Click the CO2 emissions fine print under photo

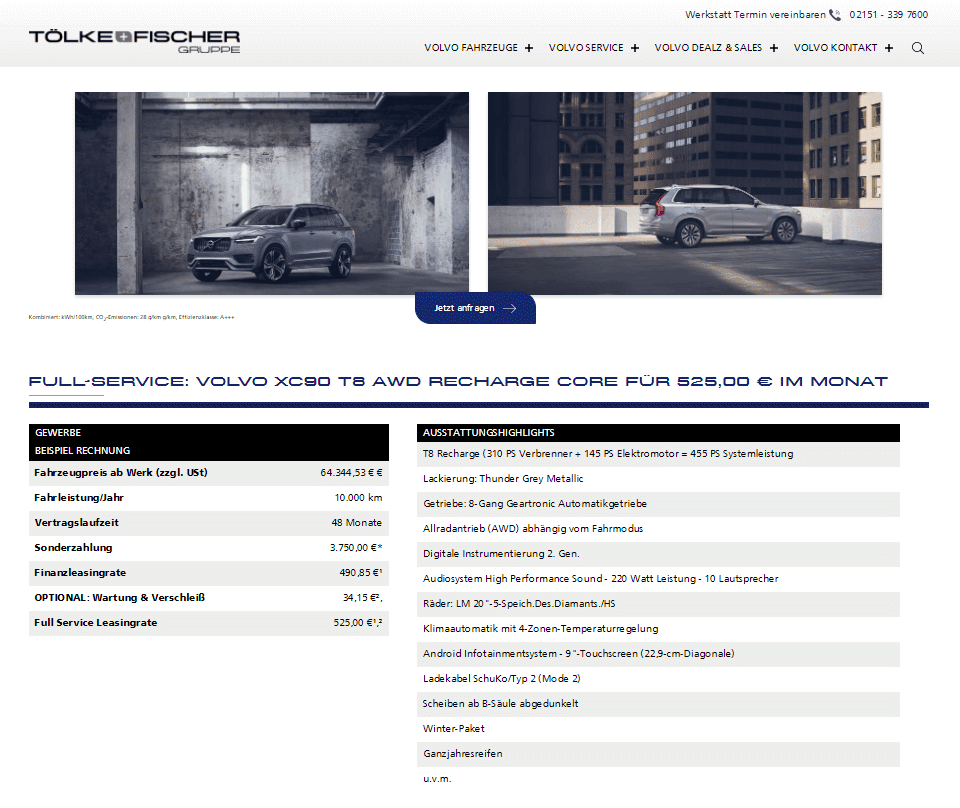[131, 317]
